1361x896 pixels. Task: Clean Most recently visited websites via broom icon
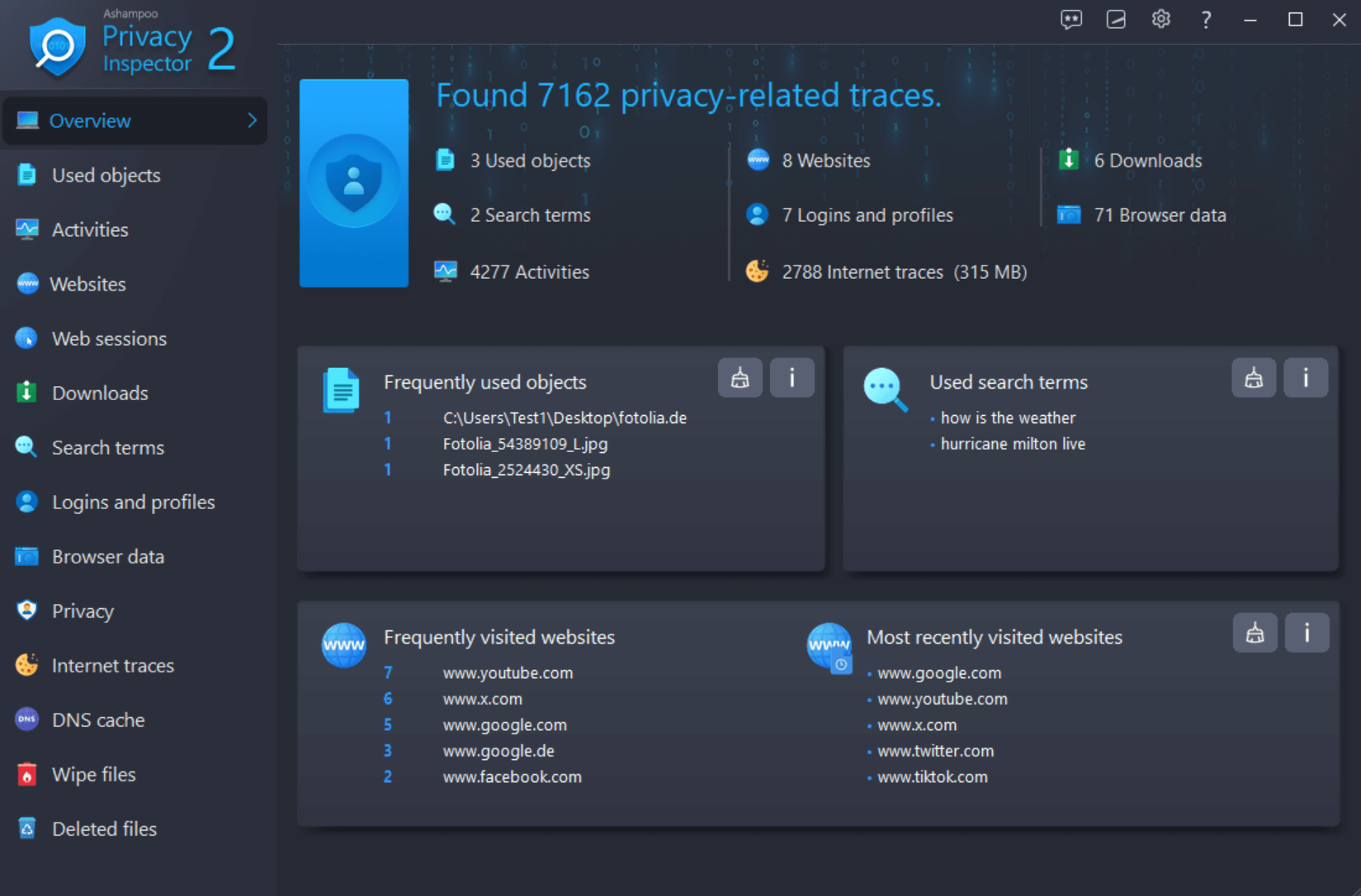tap(1255, 633)
